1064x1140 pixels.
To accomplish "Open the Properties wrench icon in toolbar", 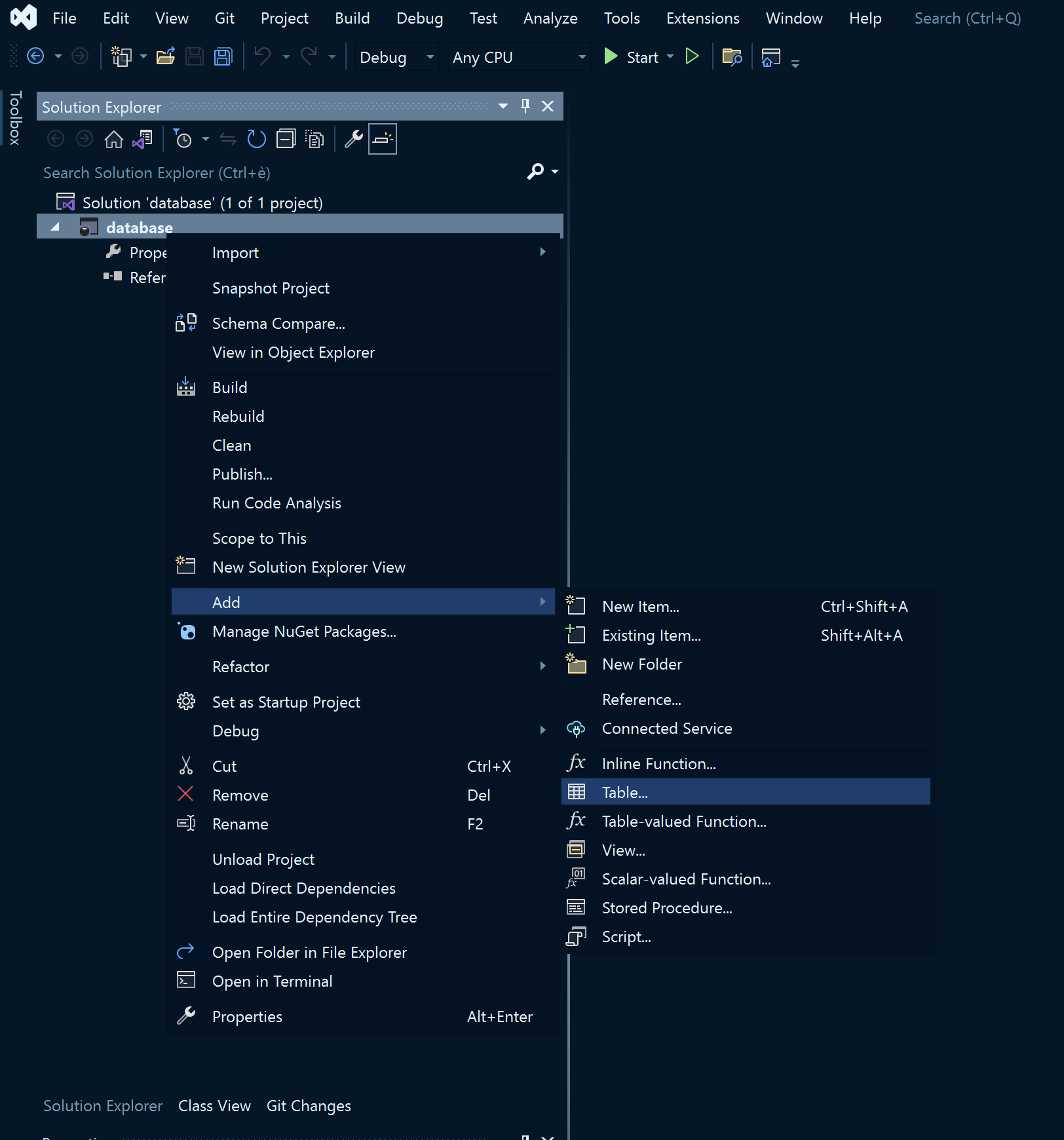I will tap(354, 140).
